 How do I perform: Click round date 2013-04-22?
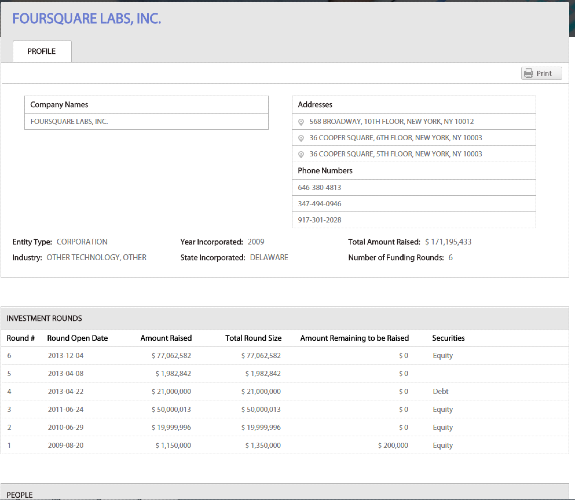(x=66, y=391)
